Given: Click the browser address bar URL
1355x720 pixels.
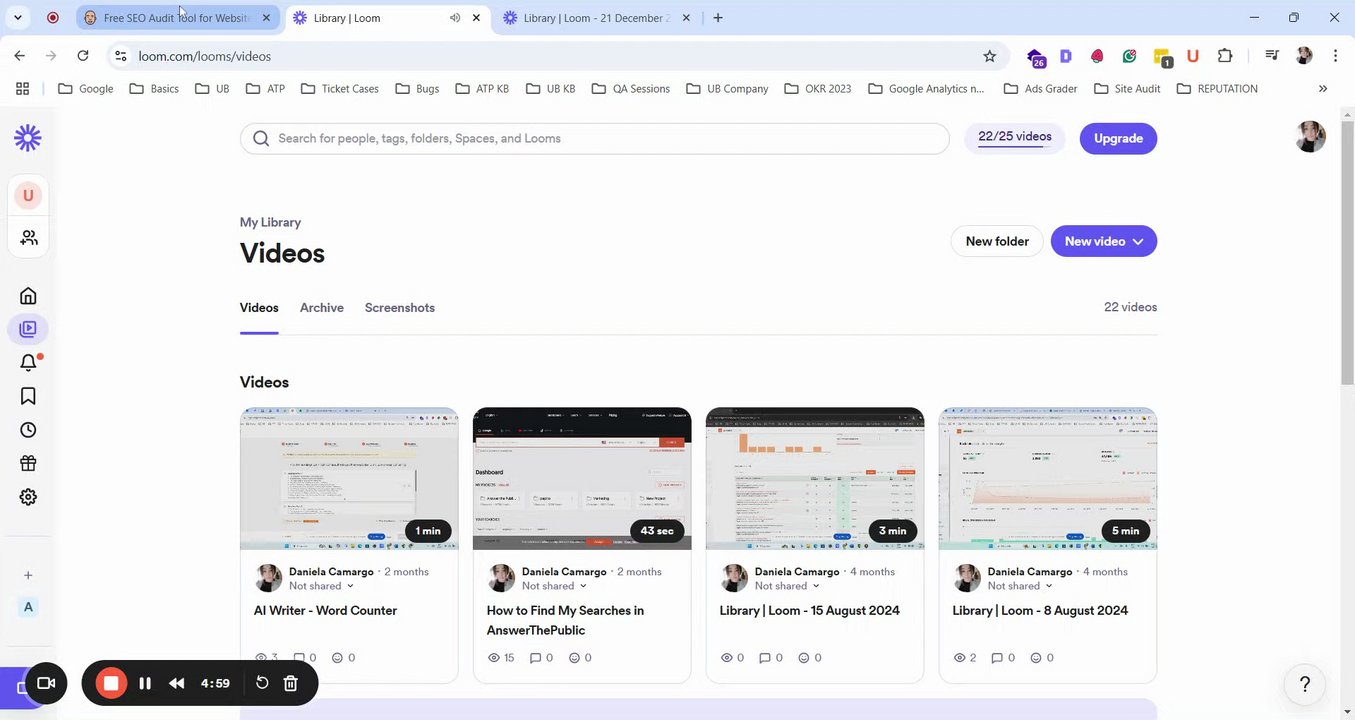Looking at the screenshot, I should (205, 56).
